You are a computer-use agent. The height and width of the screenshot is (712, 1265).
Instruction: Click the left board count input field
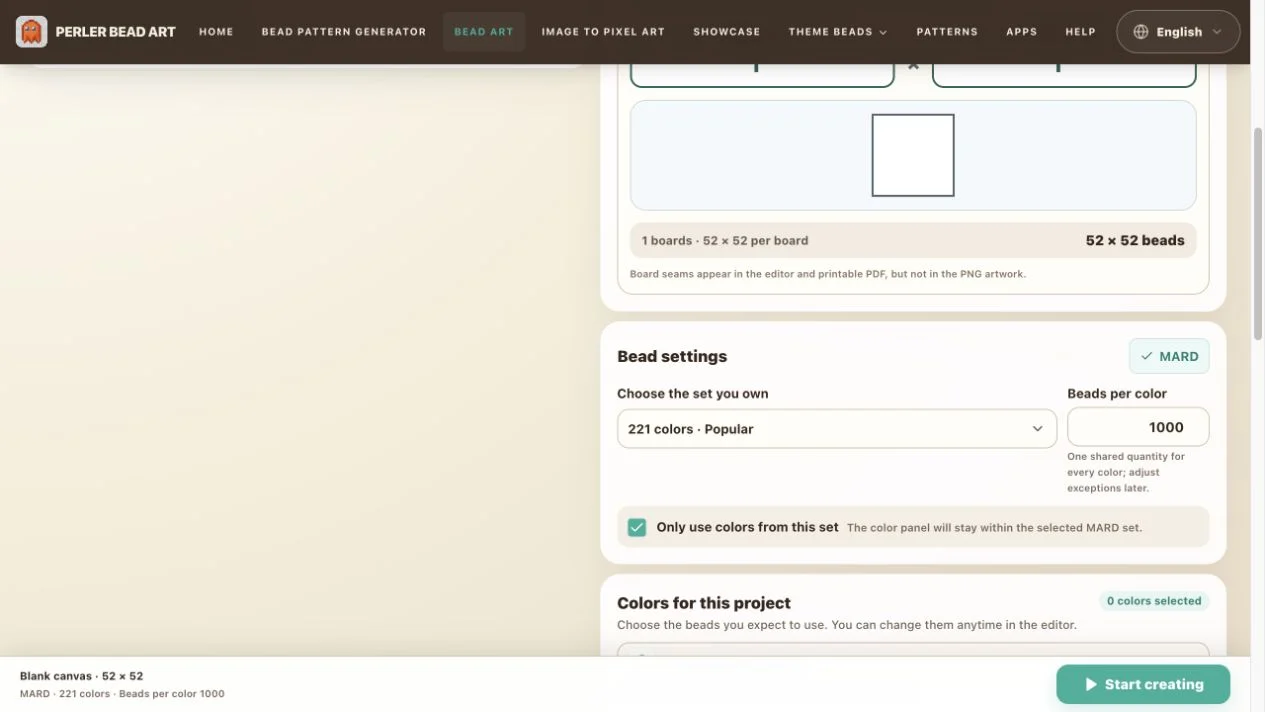762,75
